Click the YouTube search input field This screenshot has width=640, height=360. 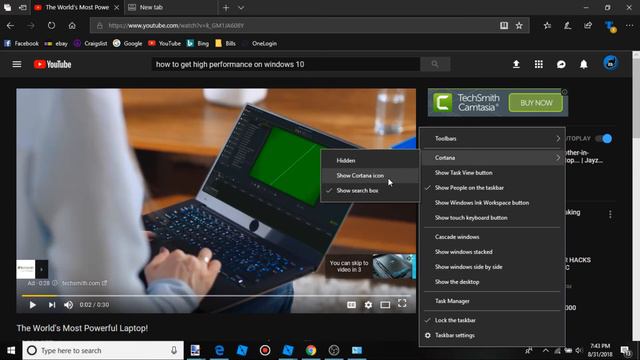pyautogui.click(x=286, y=64)
